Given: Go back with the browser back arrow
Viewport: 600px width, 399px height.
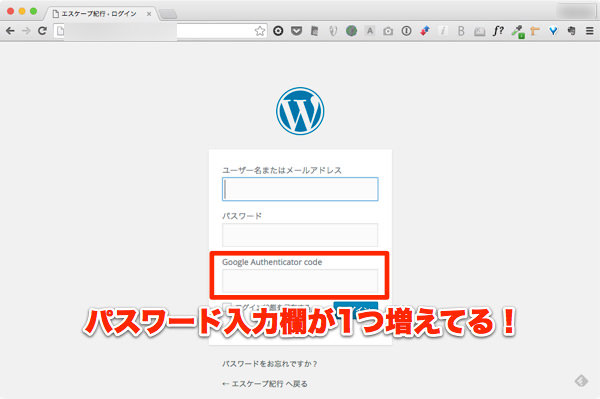Looking at the screenshot, I should pyautogui.click(x=10, y=31).
